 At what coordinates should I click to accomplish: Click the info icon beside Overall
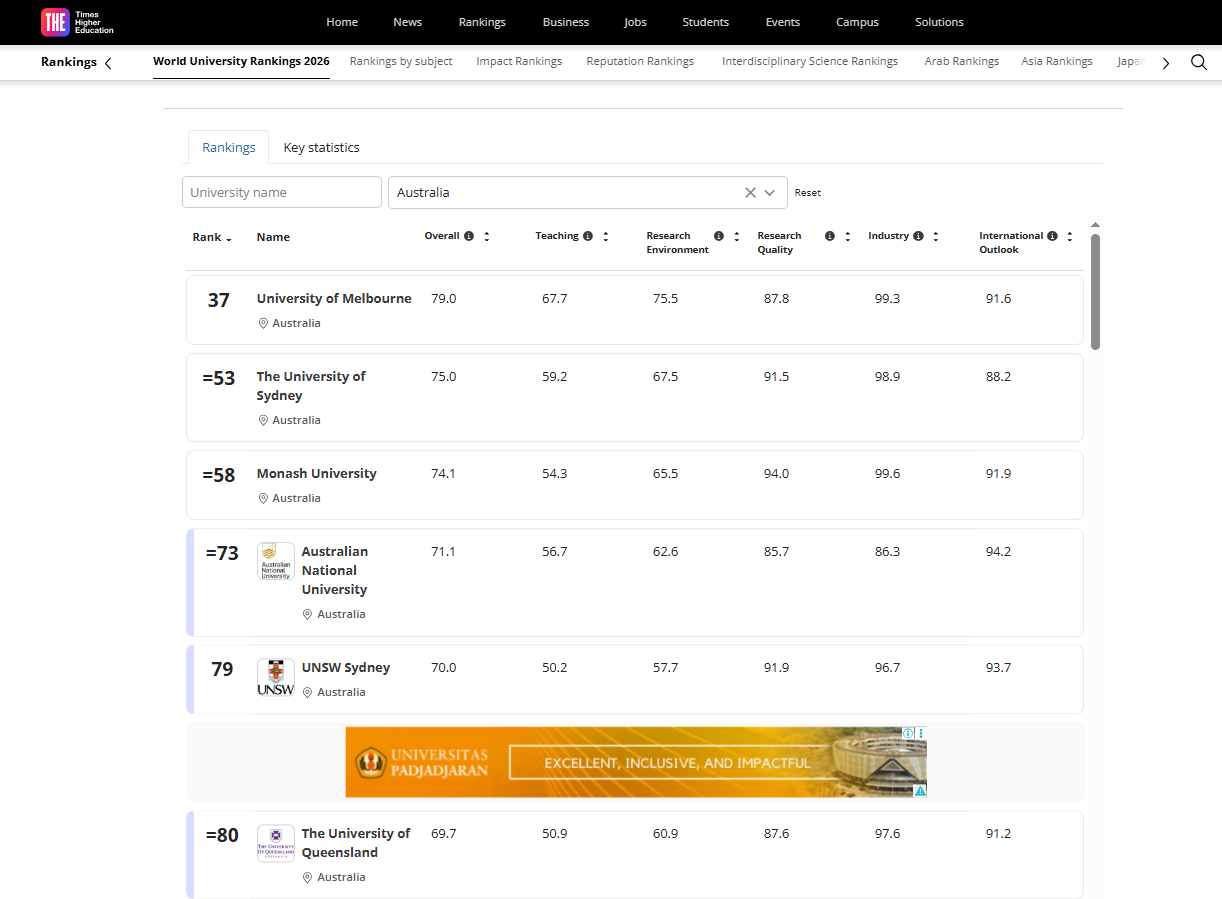click(468, 236)
